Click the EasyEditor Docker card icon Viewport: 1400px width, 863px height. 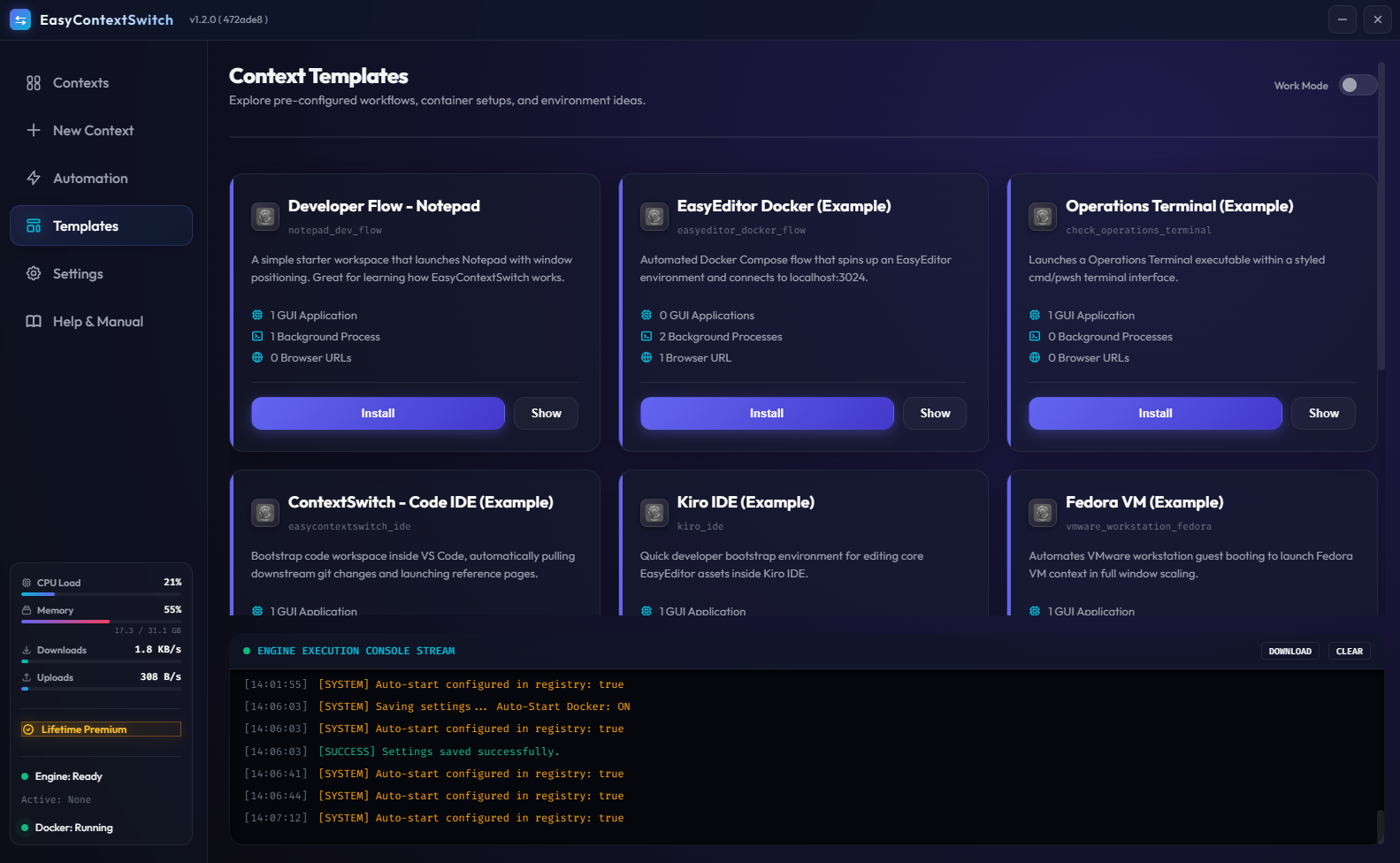654,216
